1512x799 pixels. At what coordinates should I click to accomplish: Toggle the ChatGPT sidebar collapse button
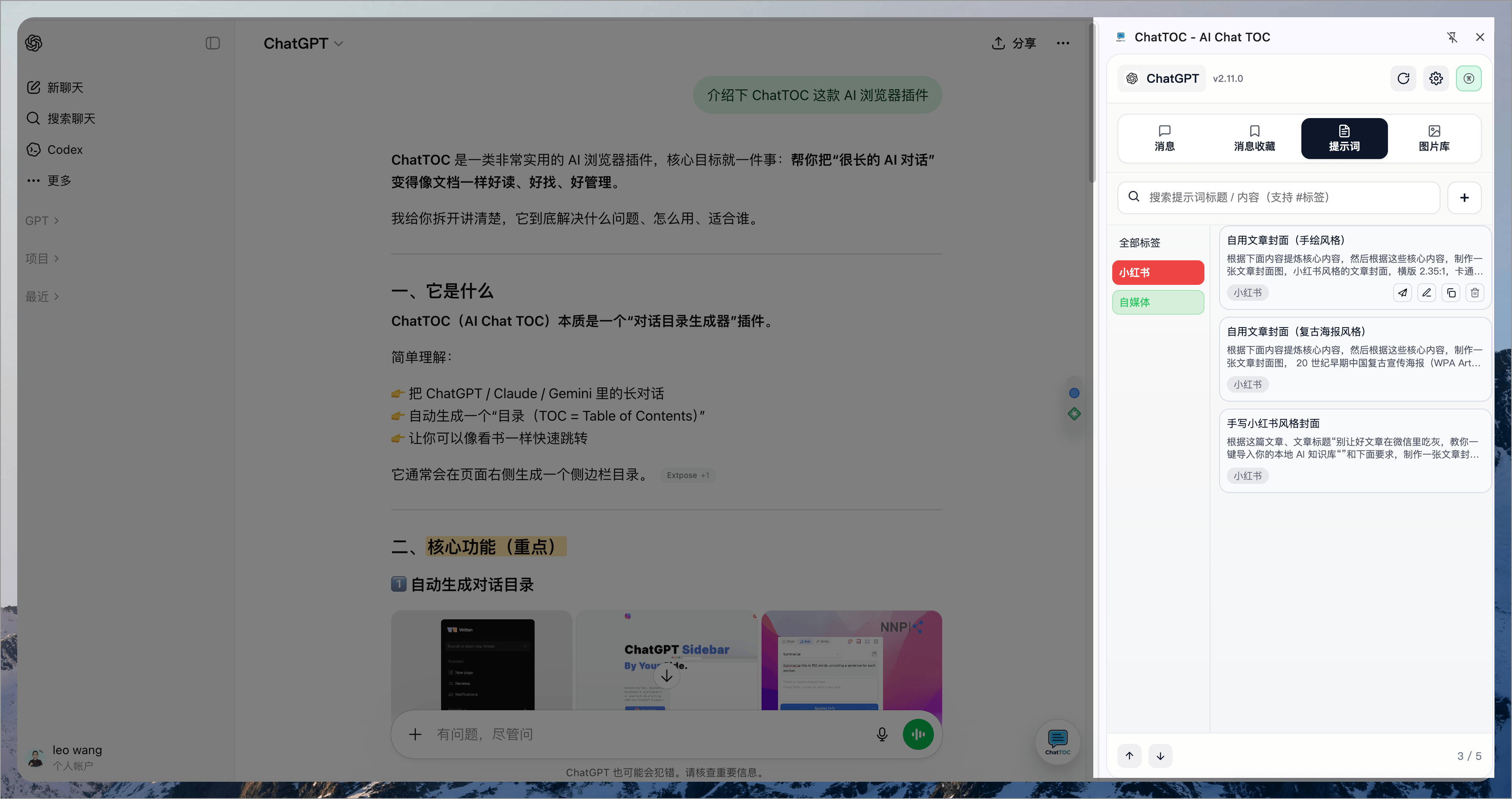(x=212, y=44)
